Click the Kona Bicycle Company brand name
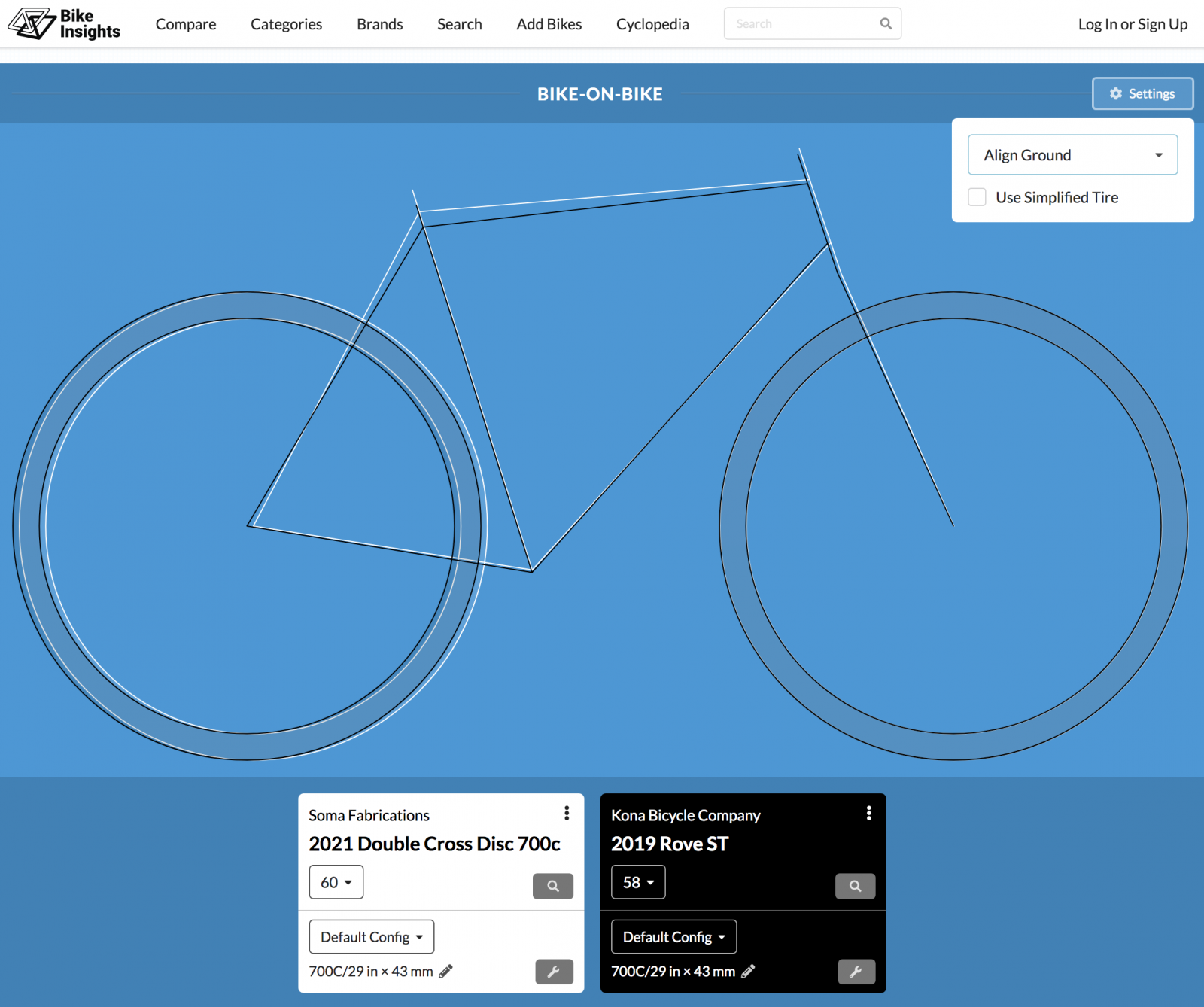 point(686,815)
